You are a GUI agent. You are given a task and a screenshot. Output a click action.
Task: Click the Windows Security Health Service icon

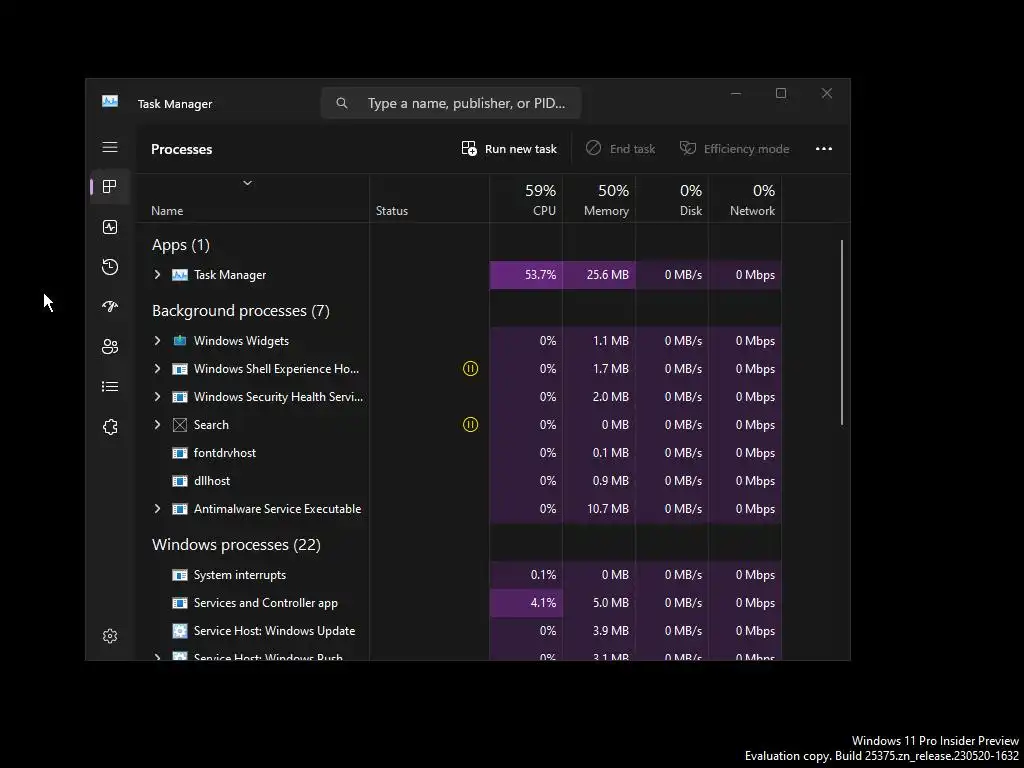click(x=180, y=396)
